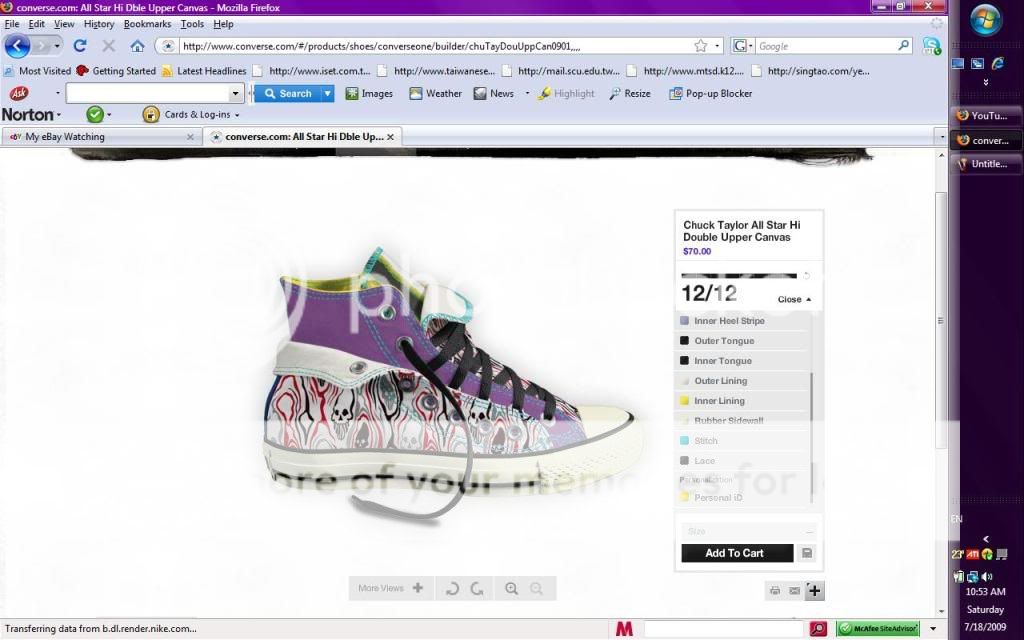The height and width of the screenshot is (640, 1024).
Task: Click the Stop loading X icon
Action: 108,46
